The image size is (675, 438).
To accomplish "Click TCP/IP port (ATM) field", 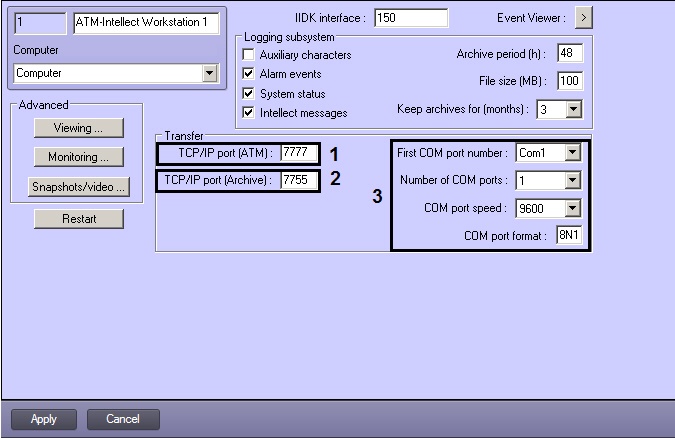I will 299,153.
